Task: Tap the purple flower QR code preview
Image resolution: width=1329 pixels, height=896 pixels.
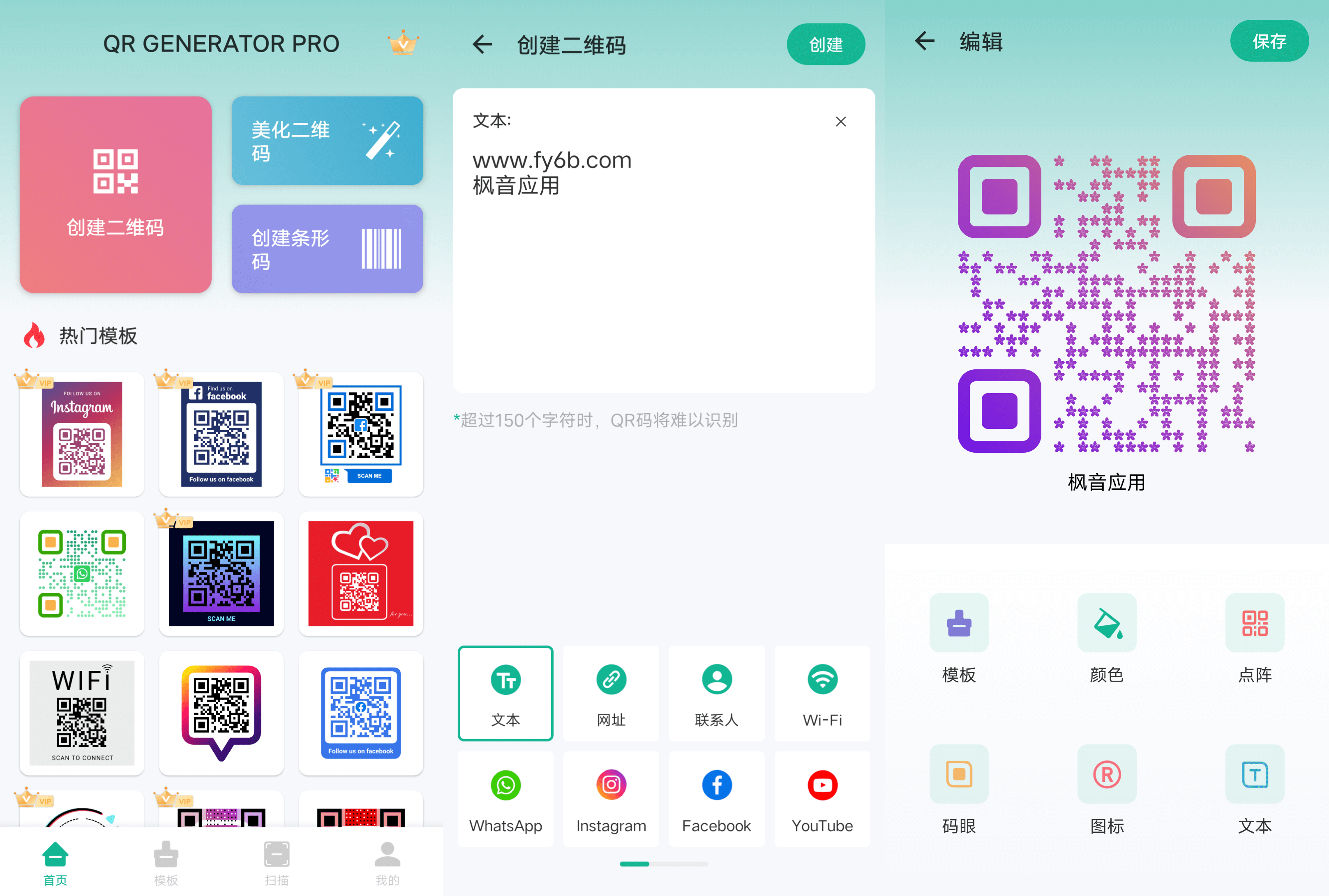Action: [1107, 304]
